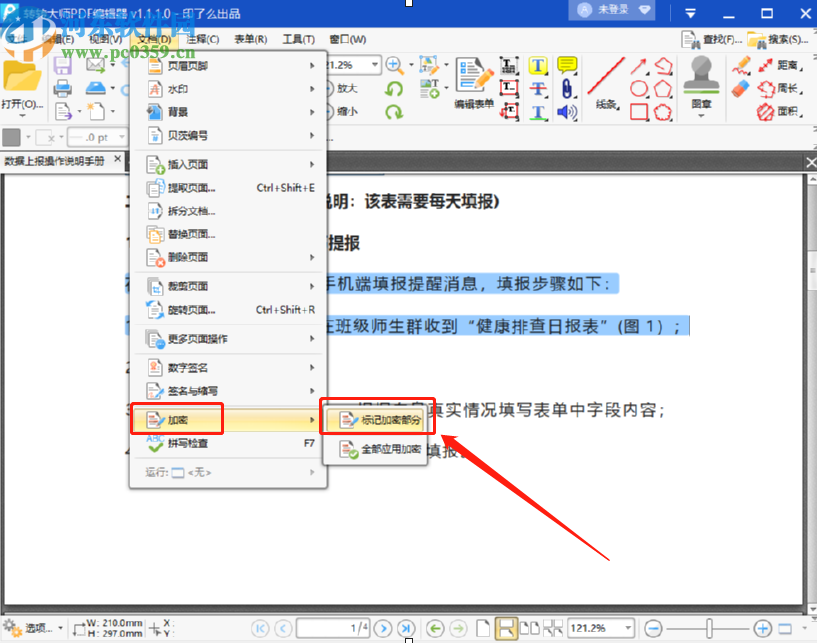The height and width of the screenshot is (643, 817).
Task: Select the sound comment tool
Action: point(567,110)
